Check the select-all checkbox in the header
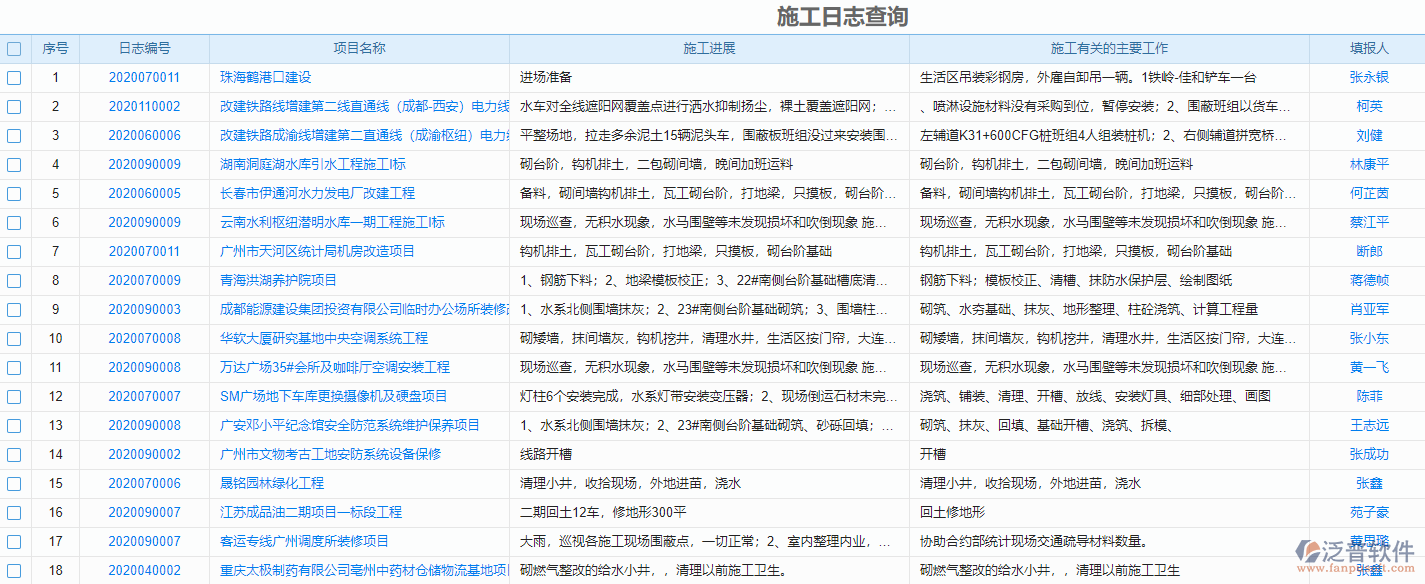The height and width of the screenshot is (584, 1425). [14, 47]
